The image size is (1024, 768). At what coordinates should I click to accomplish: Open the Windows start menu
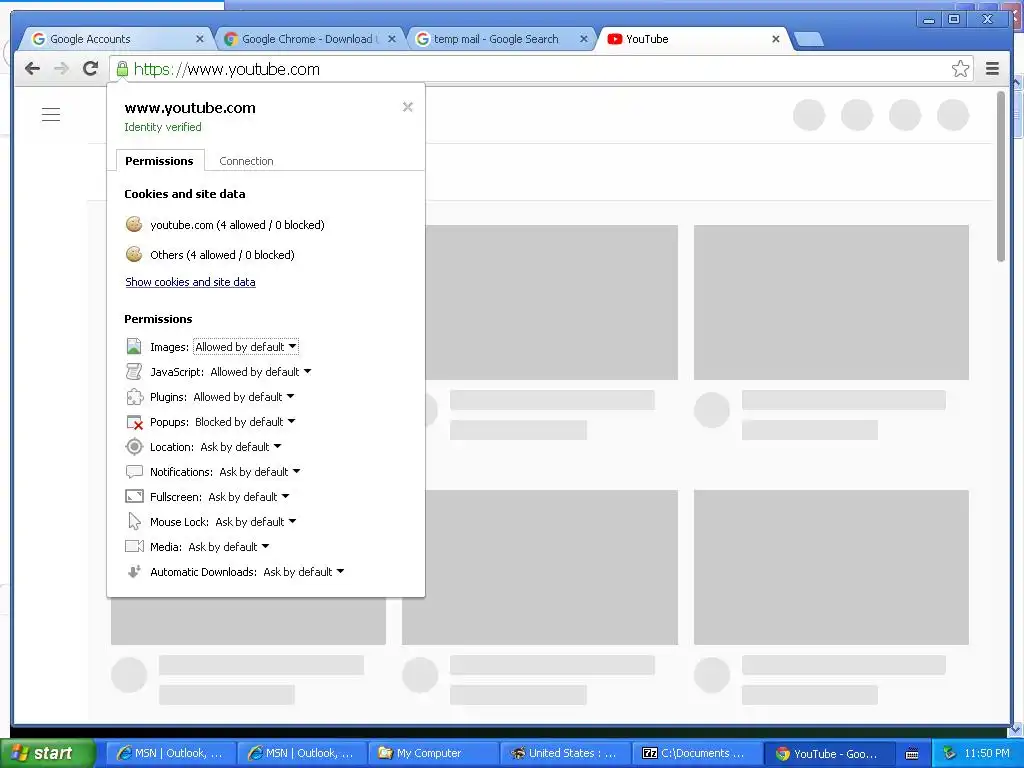pos(46,753)
